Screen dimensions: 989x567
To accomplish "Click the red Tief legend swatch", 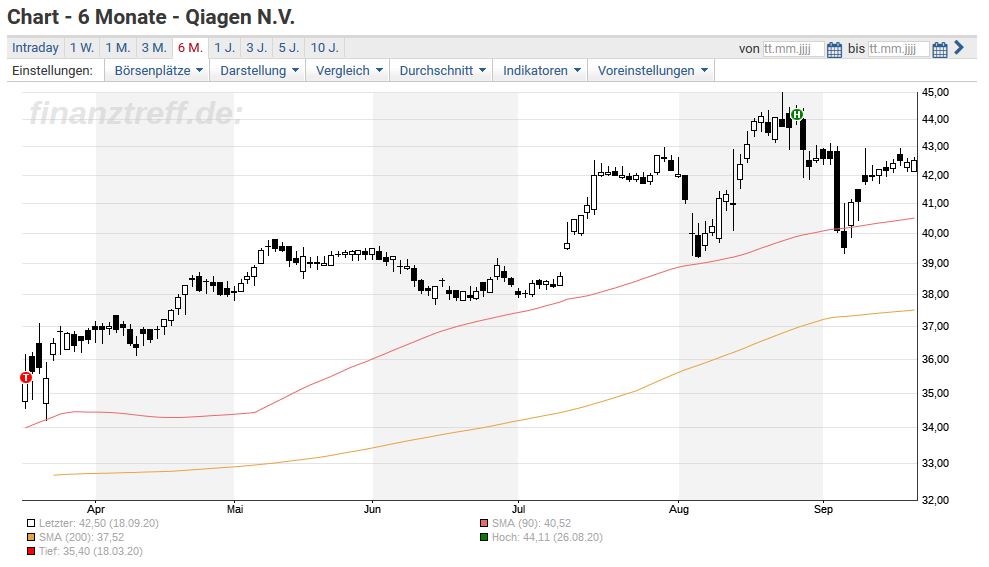I will pyautogui.click(x=31, y=551).
